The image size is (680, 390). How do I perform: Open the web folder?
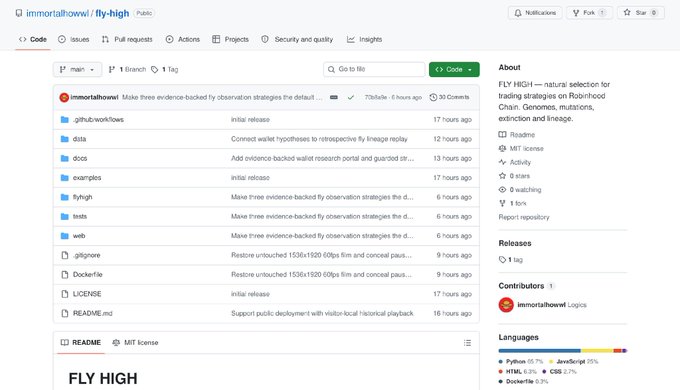point(79,236)
